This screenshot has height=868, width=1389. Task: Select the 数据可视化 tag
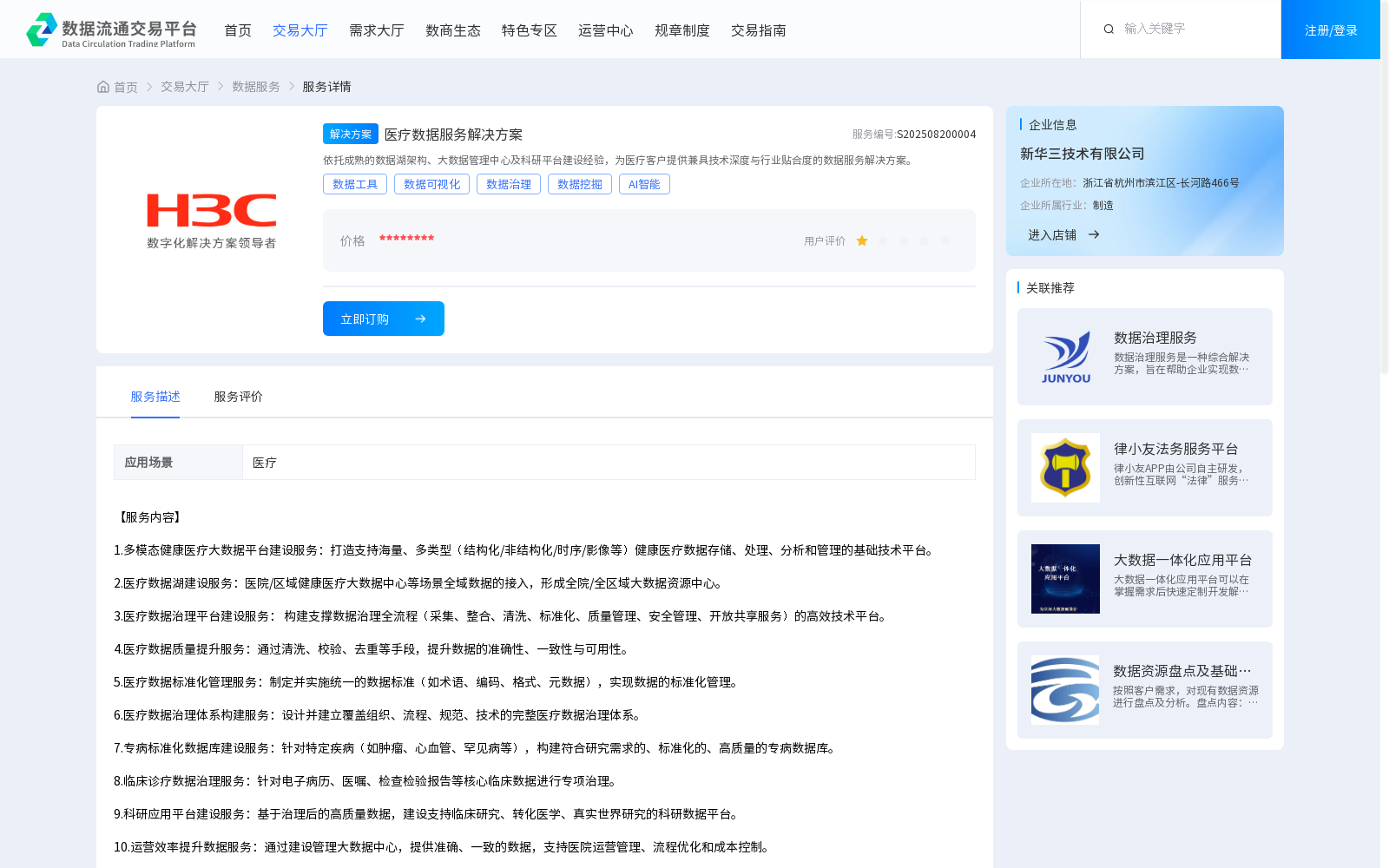(x=432, y=184)
